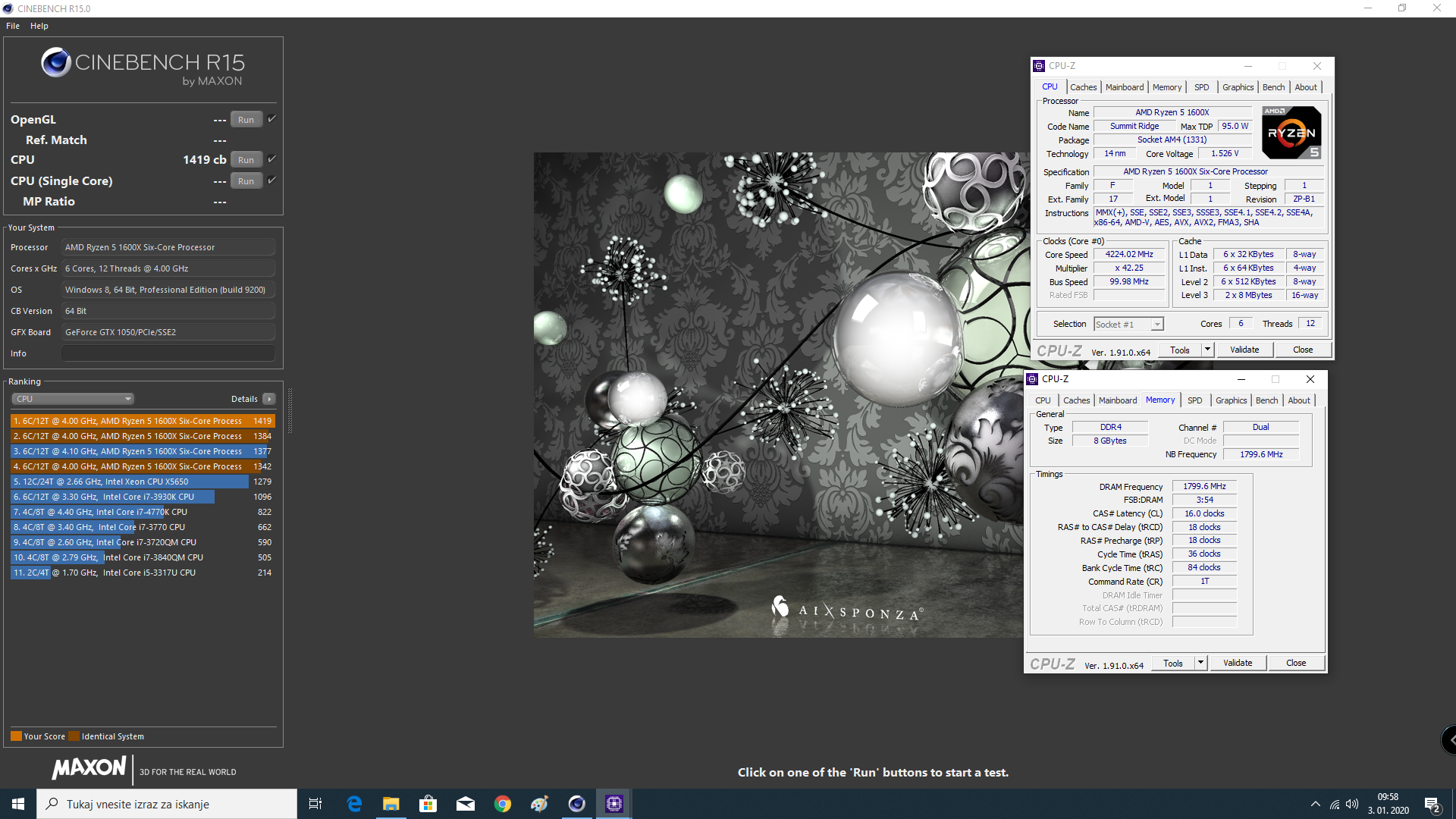Click Validate in top CPU-Z window
The height and width of the screenshot is (819, 1456).
(x=1244, y=350)
